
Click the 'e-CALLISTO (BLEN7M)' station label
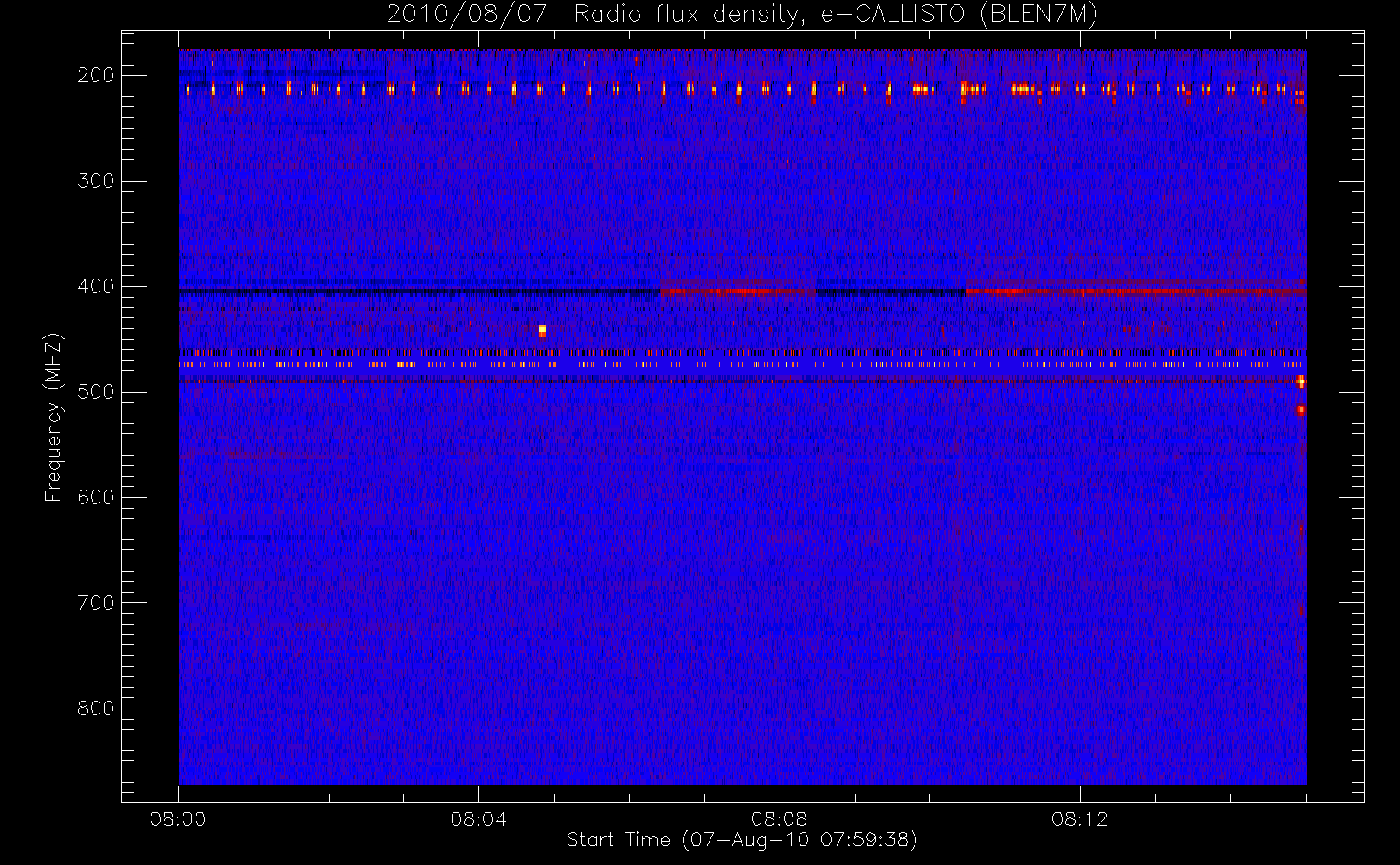click(959, 15)
